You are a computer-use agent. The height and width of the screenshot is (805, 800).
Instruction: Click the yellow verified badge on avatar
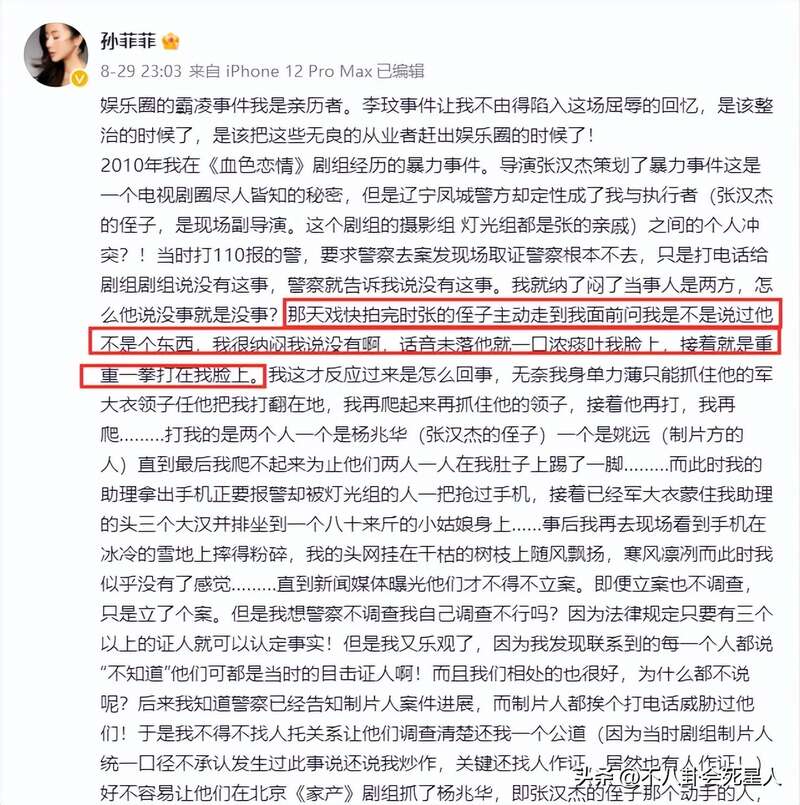pyautogui.click(x=79, y=78)
